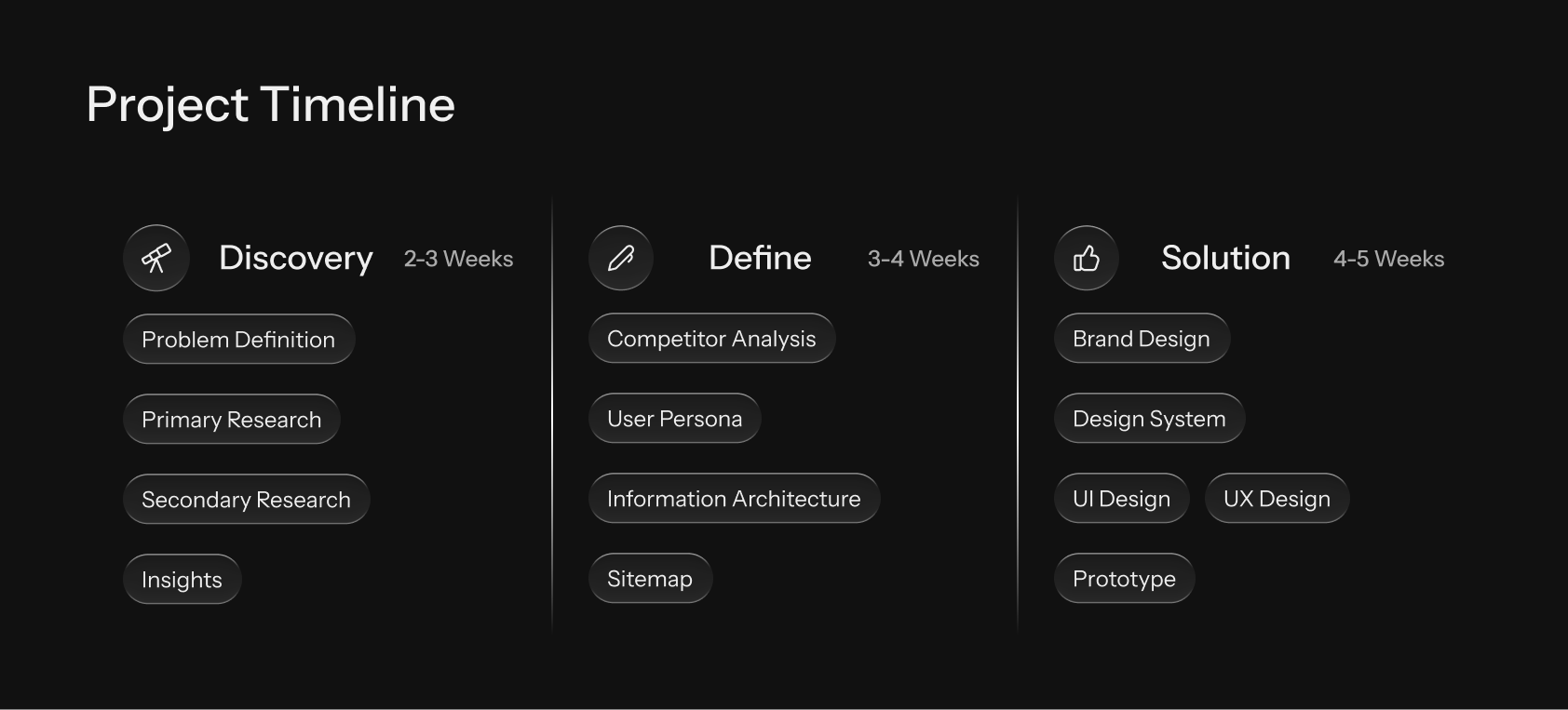Click the Design System tag

[x=1149, y=419]
